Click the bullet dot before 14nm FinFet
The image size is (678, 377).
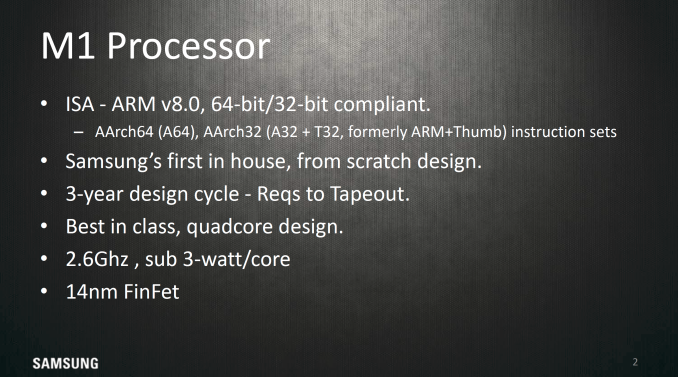click(44, 291)
